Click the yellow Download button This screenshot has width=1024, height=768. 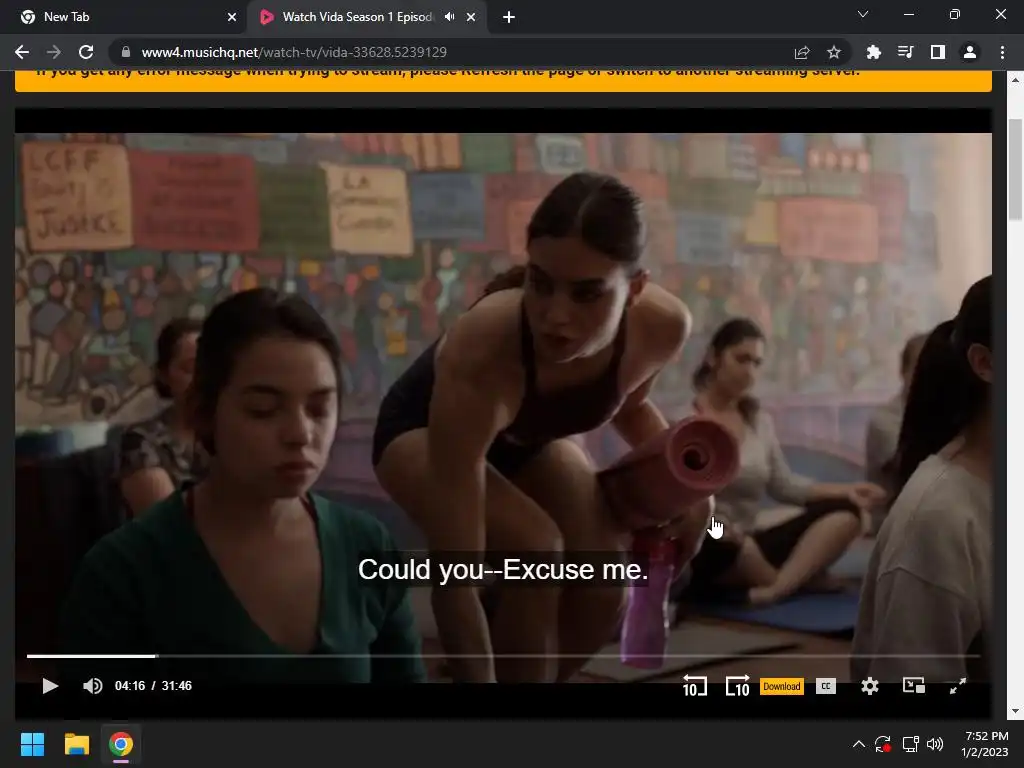tap(782, 686)
